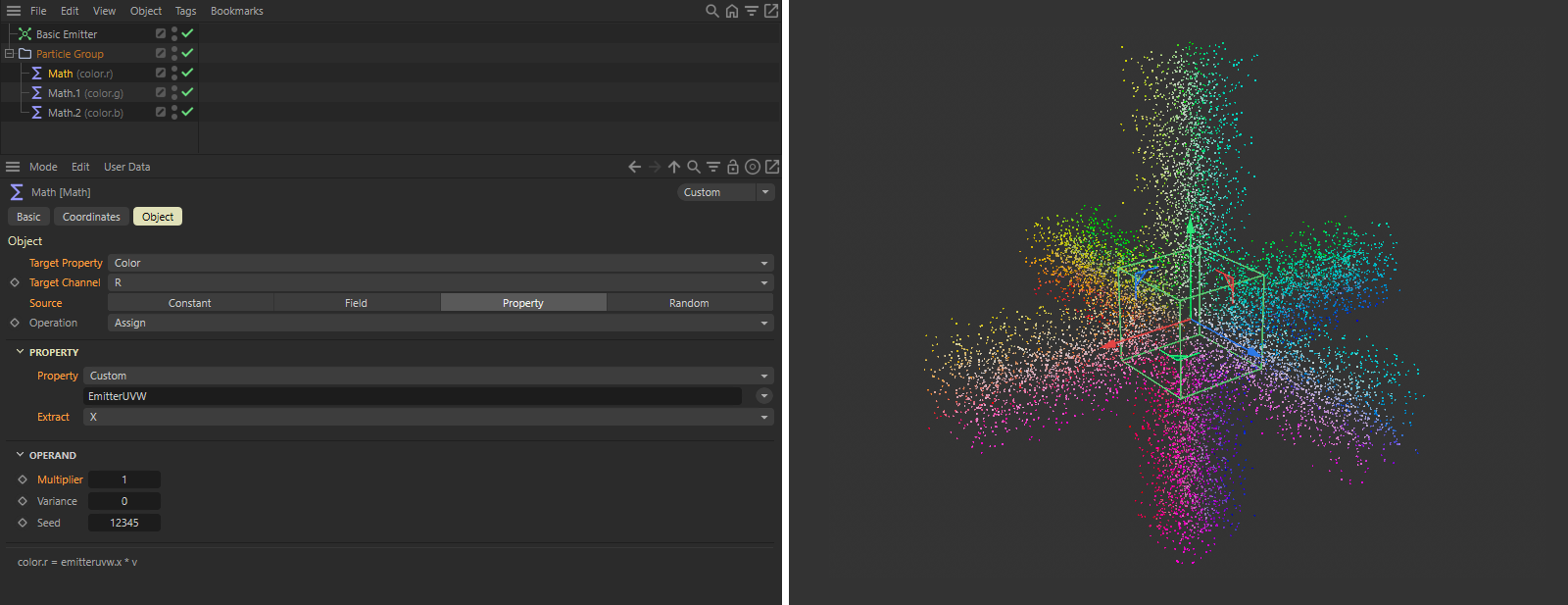Click the target circle icon in Attribute Manager
1568x605 pixels.
[753, 167]
